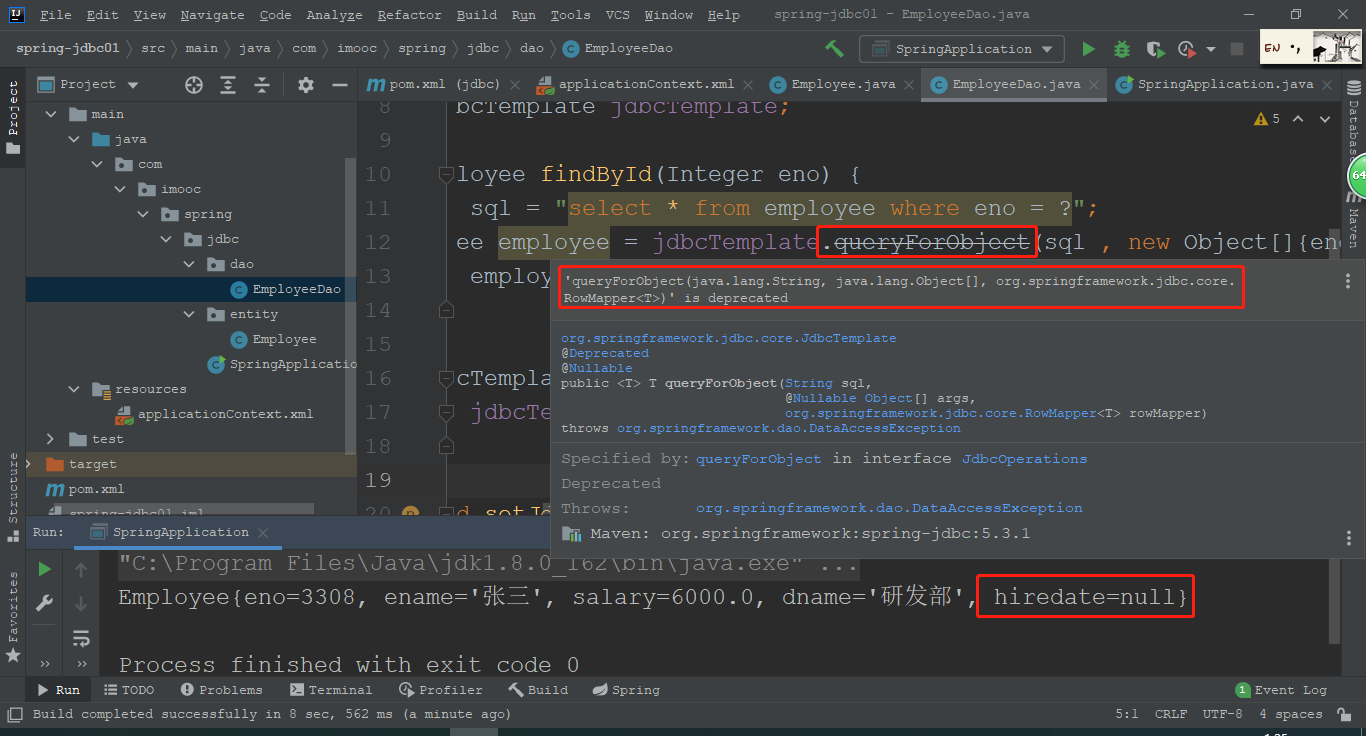The height and width of the screenshot is (736, 1366).
Task: Open Structure tool window on left strip
Action: coord(13,498)
